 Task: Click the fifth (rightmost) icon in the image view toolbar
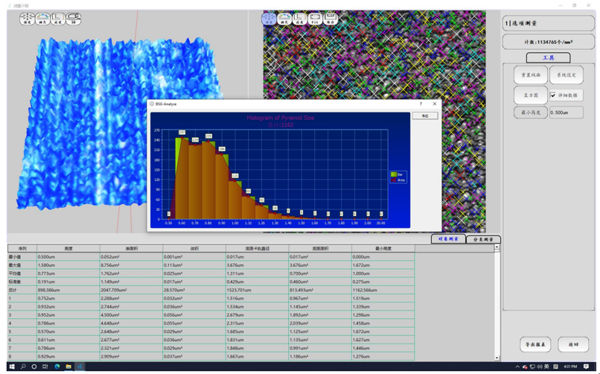331,19
